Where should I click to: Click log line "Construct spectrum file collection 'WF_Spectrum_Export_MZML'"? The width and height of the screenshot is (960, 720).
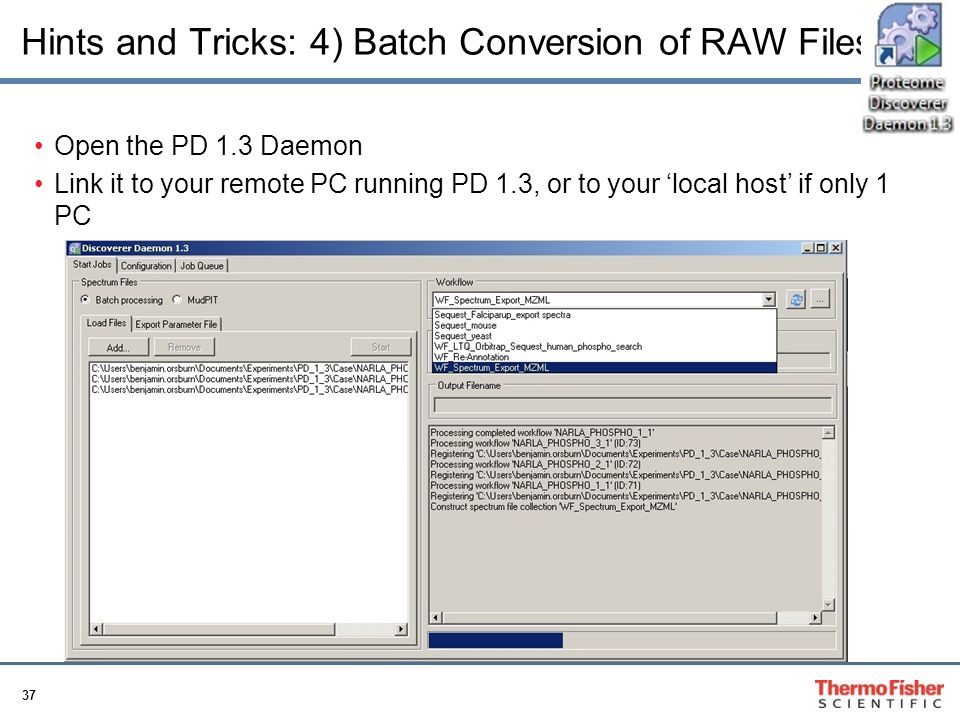click(553, 506)
